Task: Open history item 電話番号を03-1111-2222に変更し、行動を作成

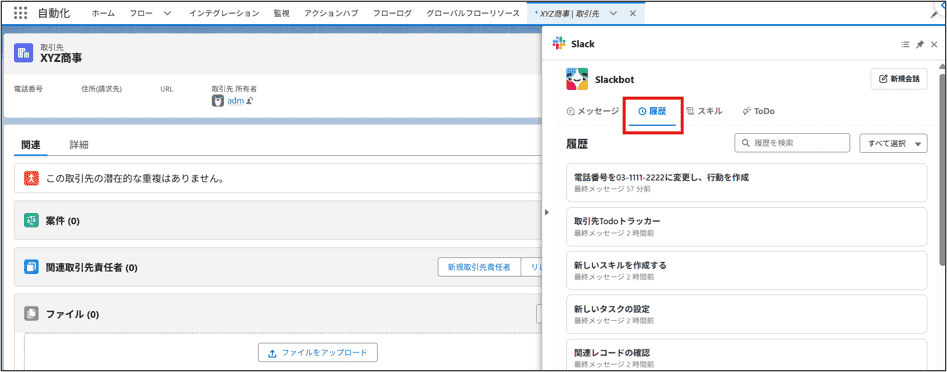Action: (746, 183)
